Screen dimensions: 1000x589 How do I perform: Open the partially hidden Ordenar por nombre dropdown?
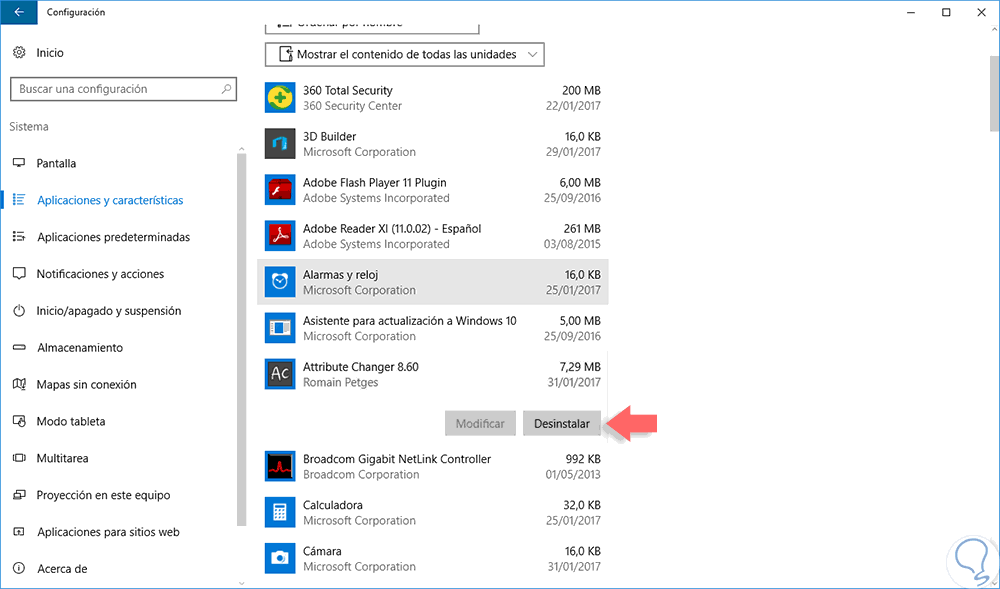(372, 27)
